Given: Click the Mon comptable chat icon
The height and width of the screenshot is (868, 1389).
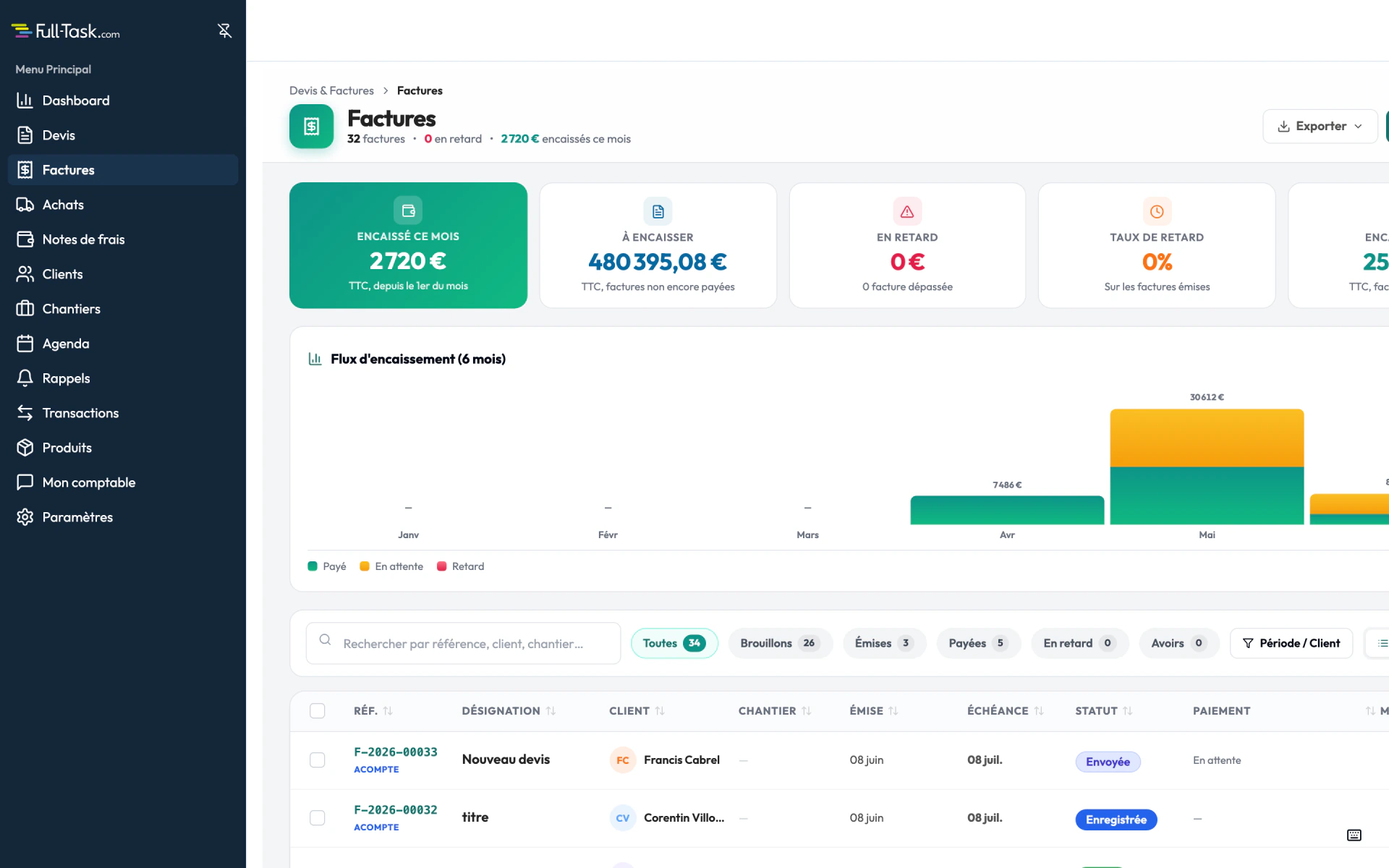Looking at the screenshot, I should click(25, 482).
